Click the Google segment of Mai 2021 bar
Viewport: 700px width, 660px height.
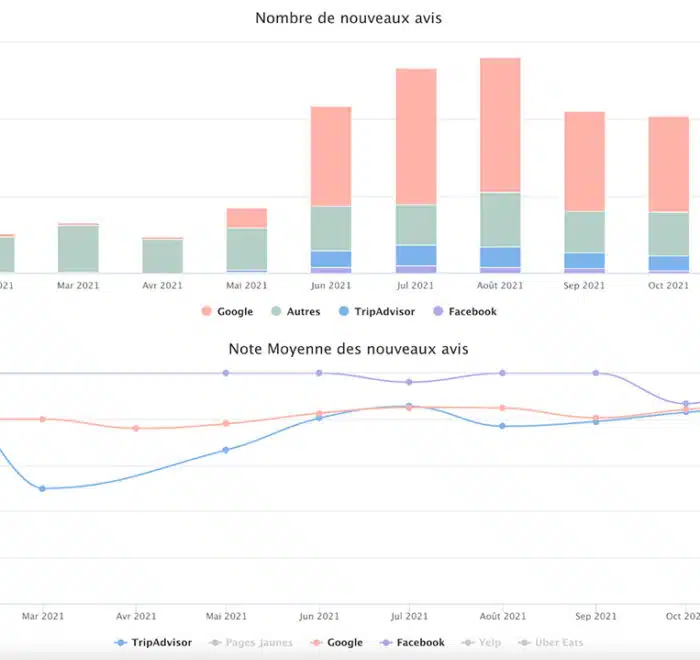coord(247,218)
